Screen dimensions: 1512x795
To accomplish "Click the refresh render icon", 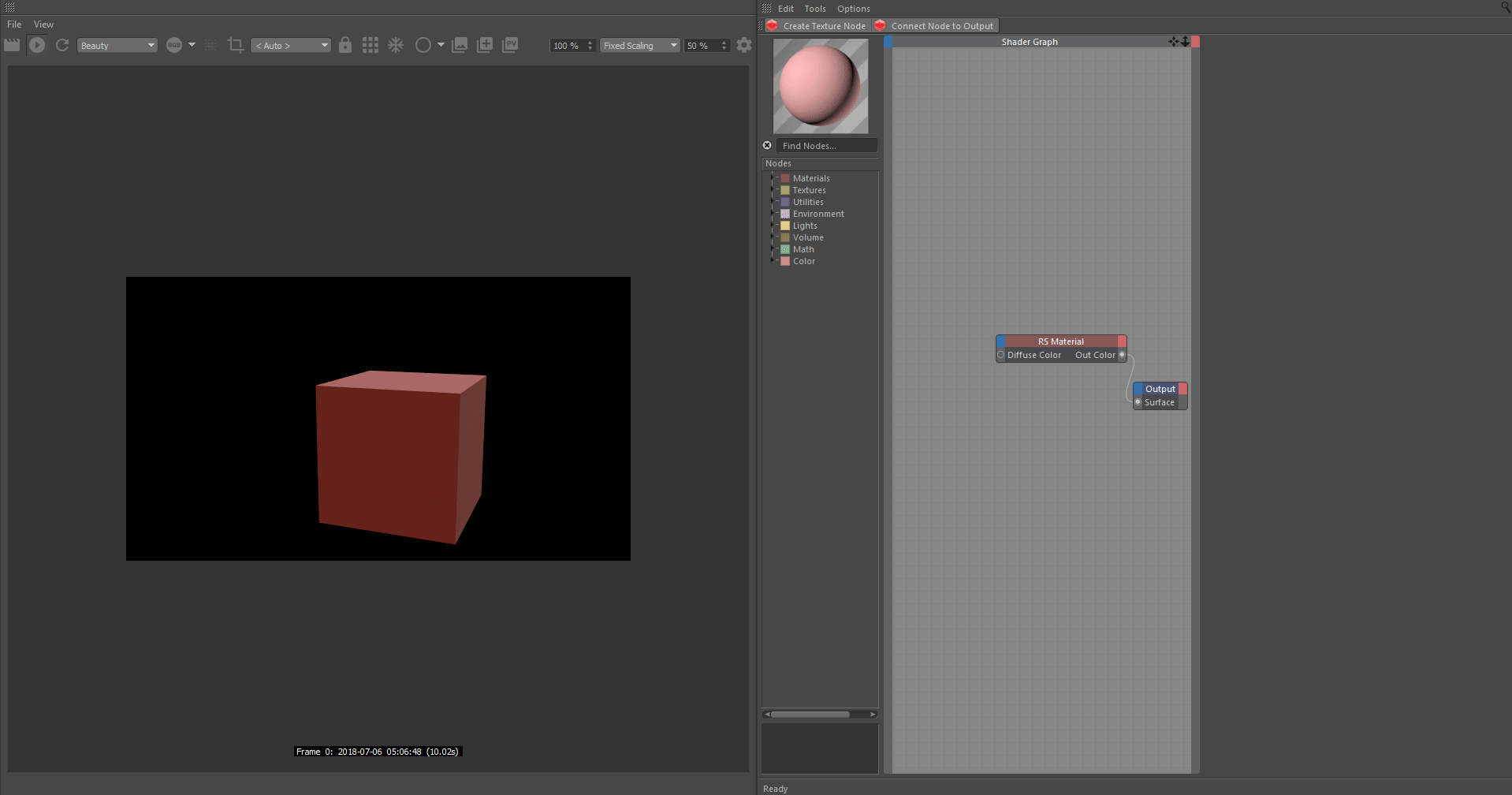I will pos(62,46).
